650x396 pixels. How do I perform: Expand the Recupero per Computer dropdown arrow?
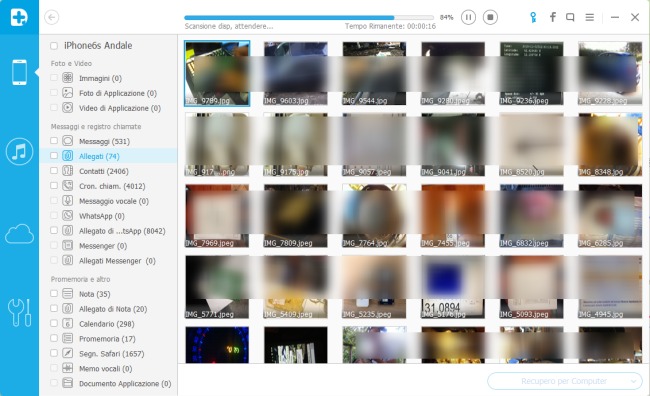[633, 381]
